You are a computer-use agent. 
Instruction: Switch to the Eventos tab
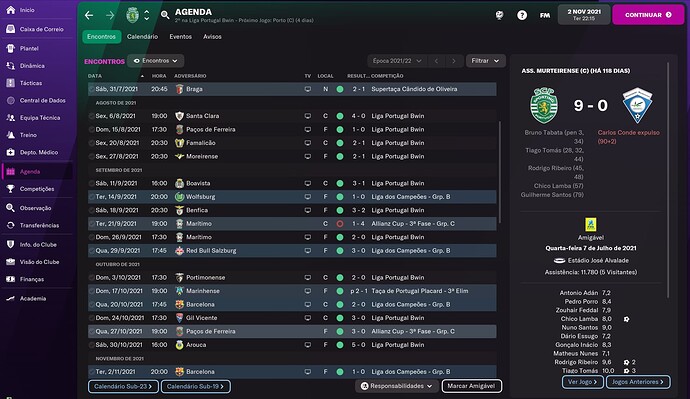point(180,37)
